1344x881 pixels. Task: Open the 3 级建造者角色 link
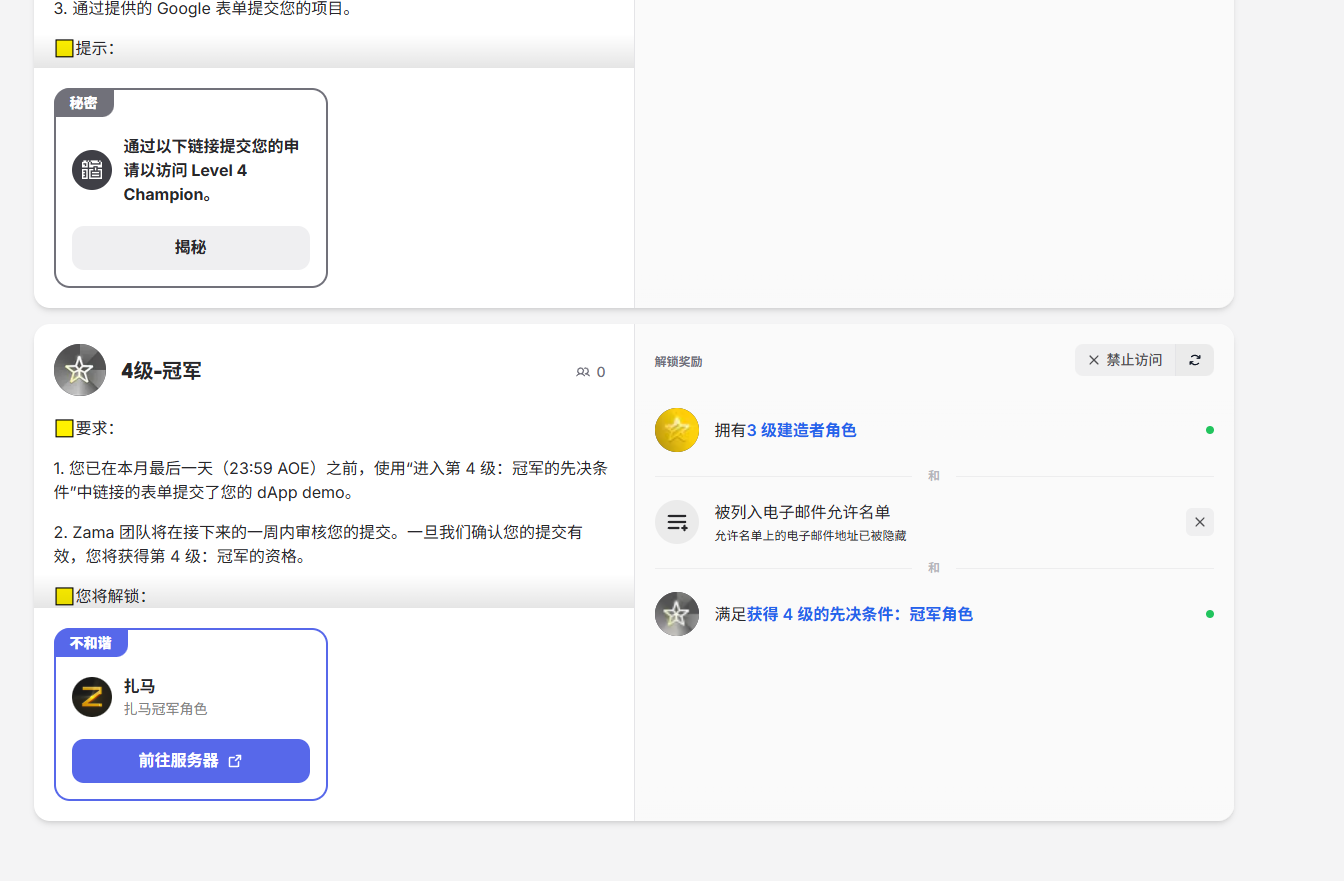pyautogui.click(x=801, y=430)
